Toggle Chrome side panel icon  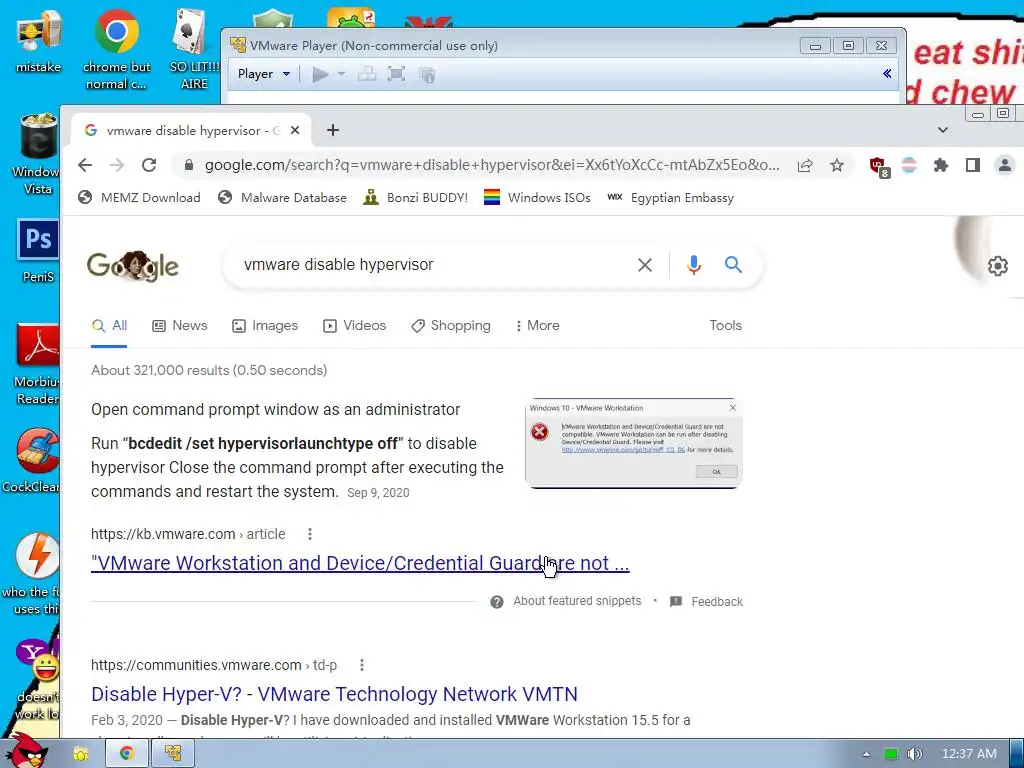point(972,165)
